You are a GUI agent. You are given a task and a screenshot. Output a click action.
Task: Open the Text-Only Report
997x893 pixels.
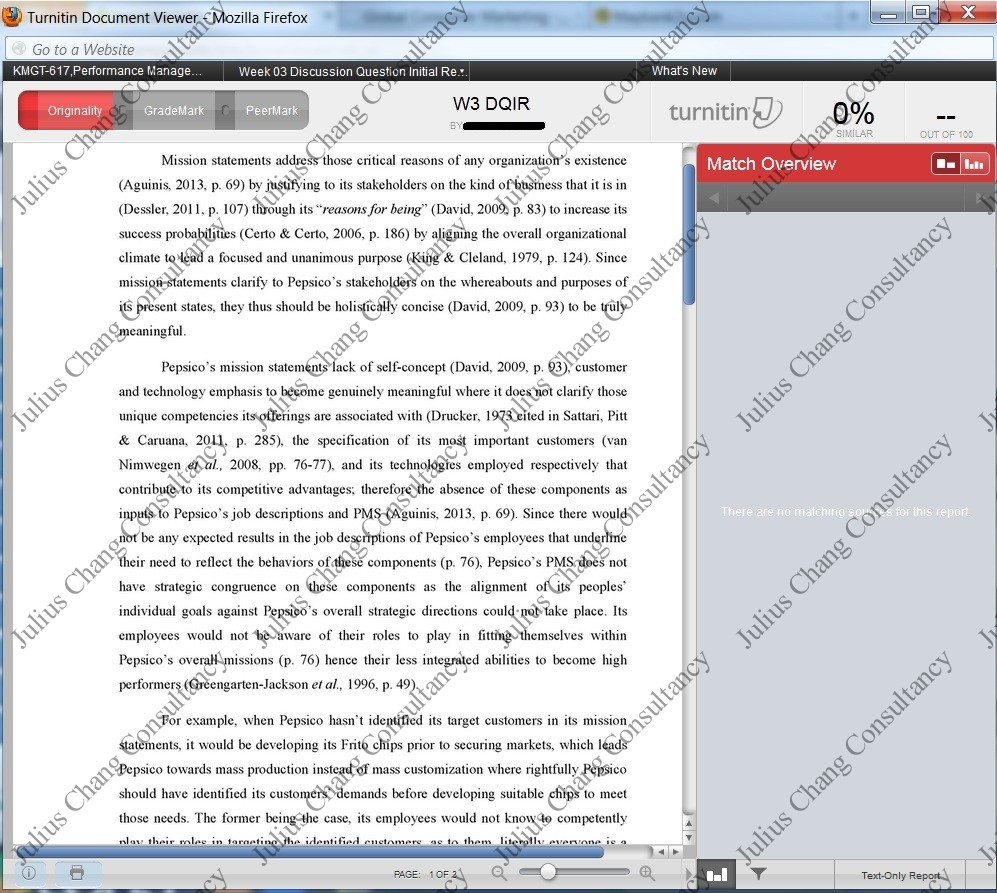[x=900, y=875]
